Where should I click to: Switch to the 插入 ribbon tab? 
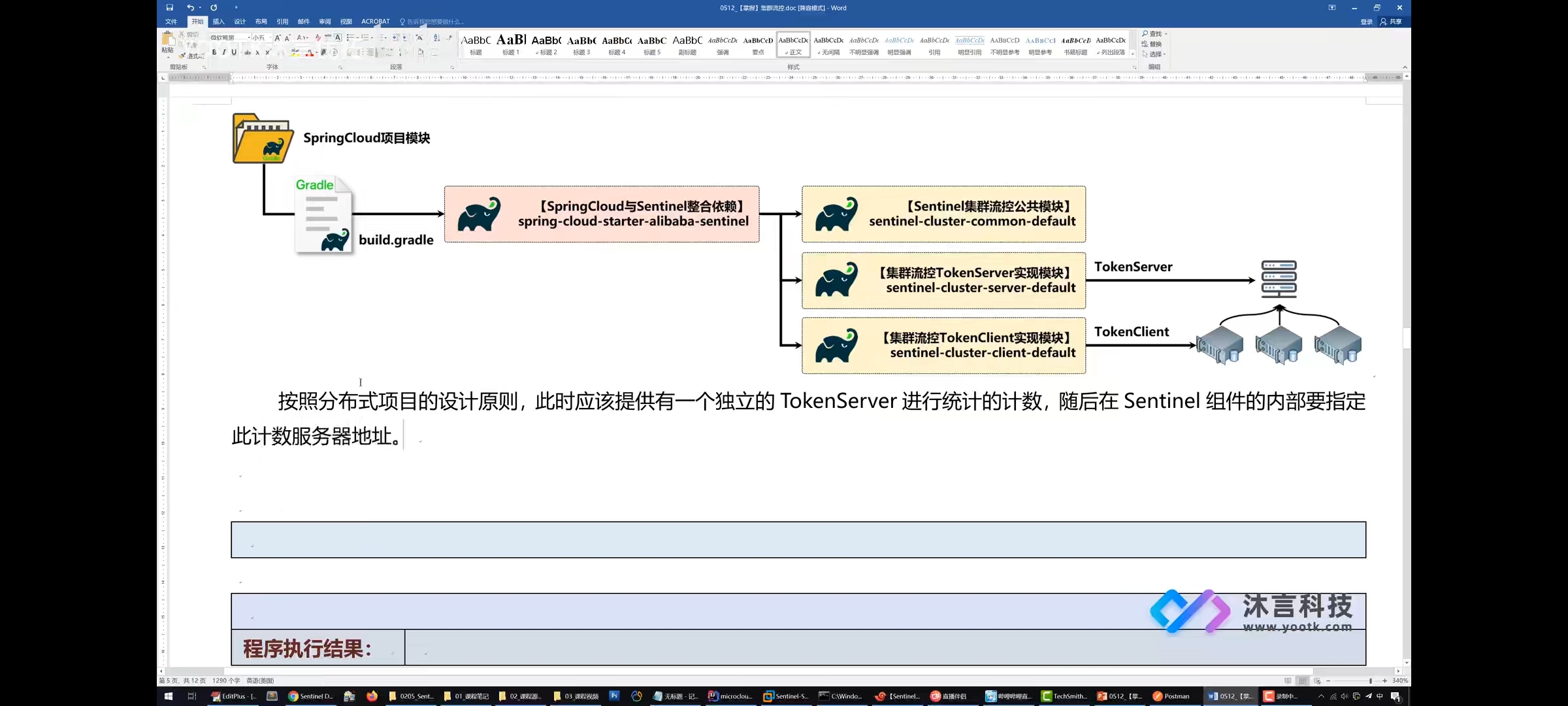[x=218, y=22]
